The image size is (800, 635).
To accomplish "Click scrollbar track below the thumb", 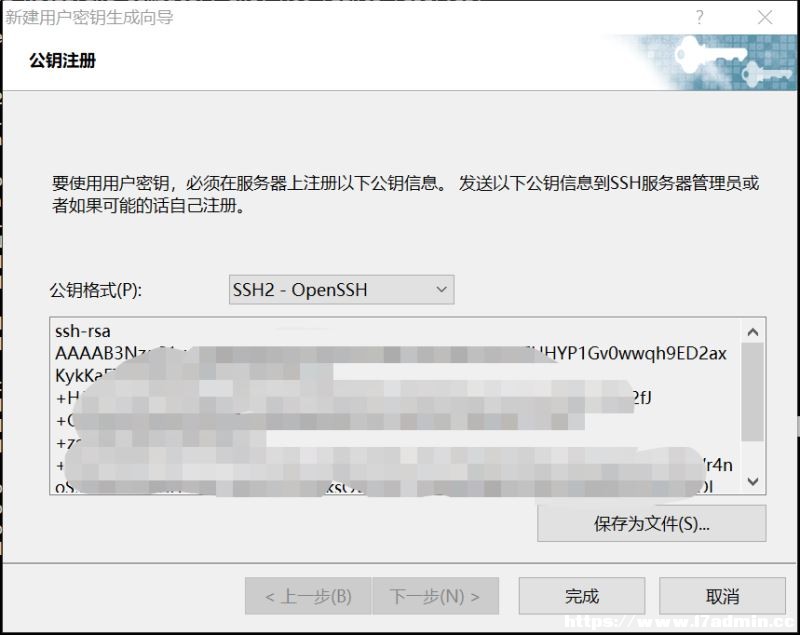I will tap(753, 455).
